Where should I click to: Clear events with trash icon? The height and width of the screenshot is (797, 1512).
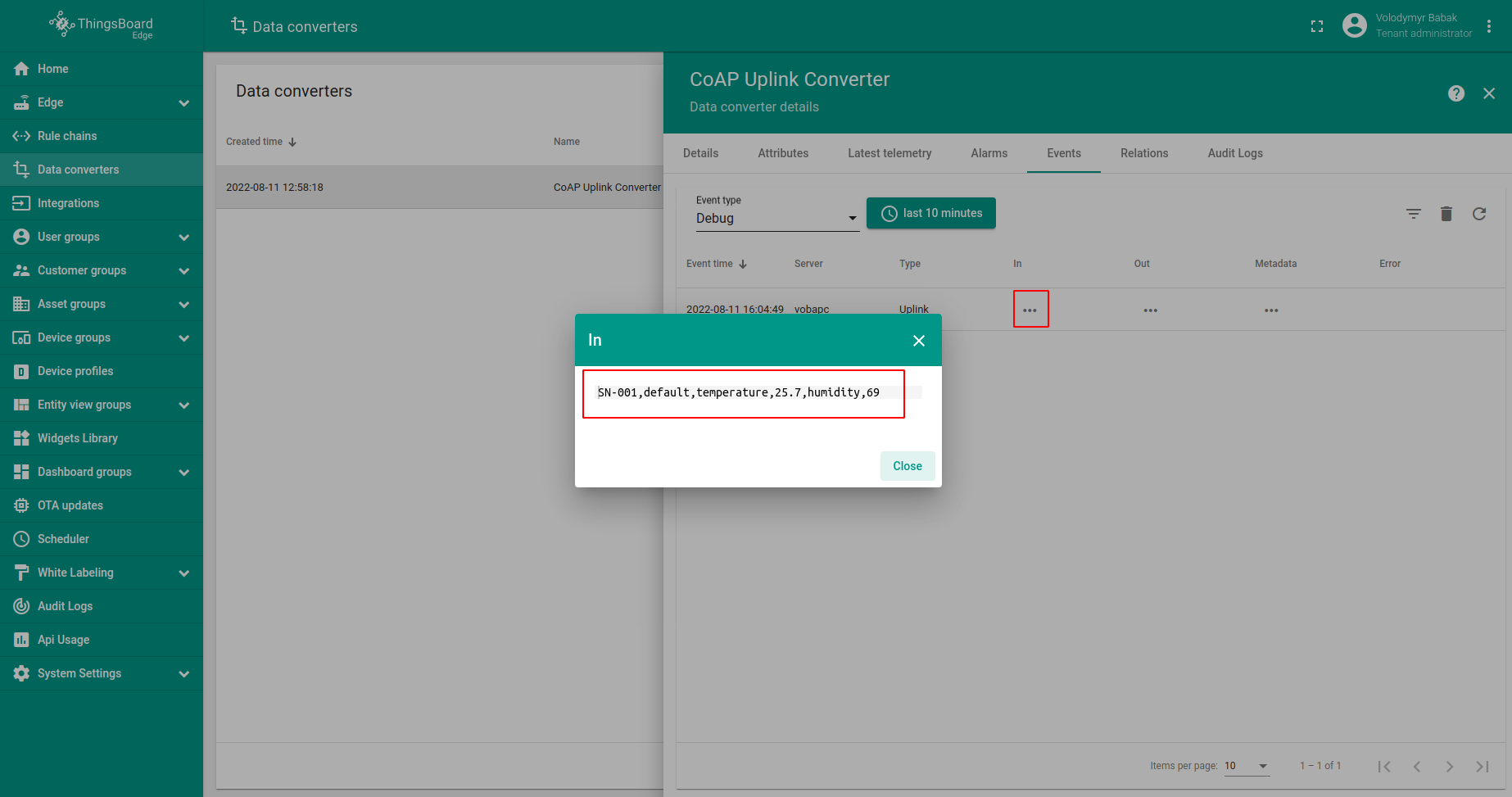point(1446,214)
